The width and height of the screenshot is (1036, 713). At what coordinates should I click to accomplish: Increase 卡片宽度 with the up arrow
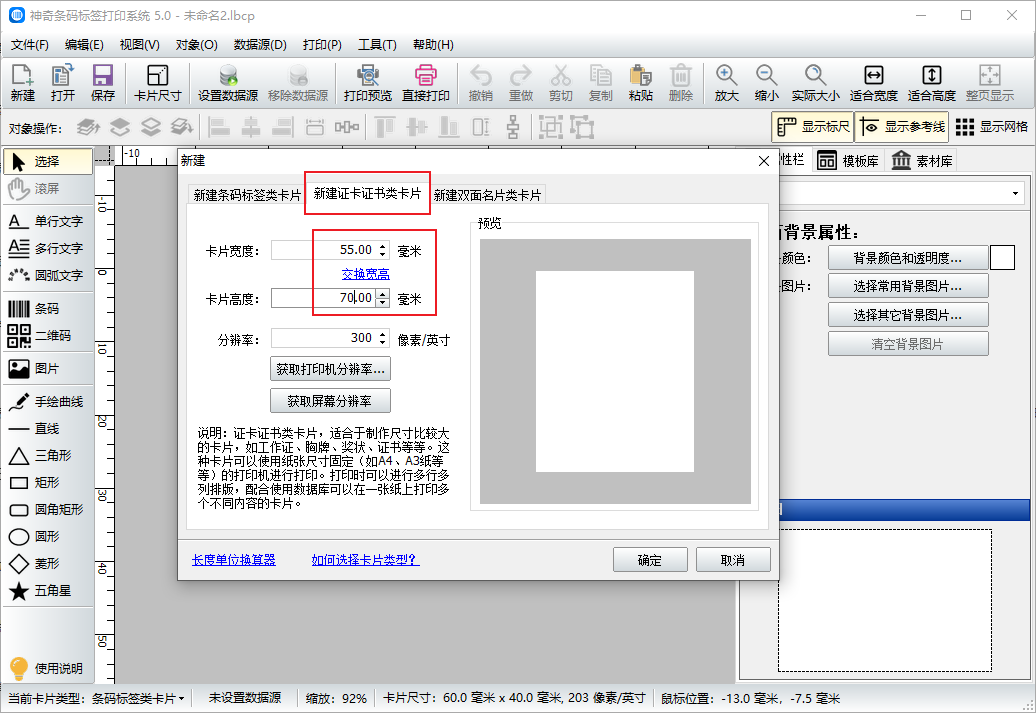tap(382, 245)
